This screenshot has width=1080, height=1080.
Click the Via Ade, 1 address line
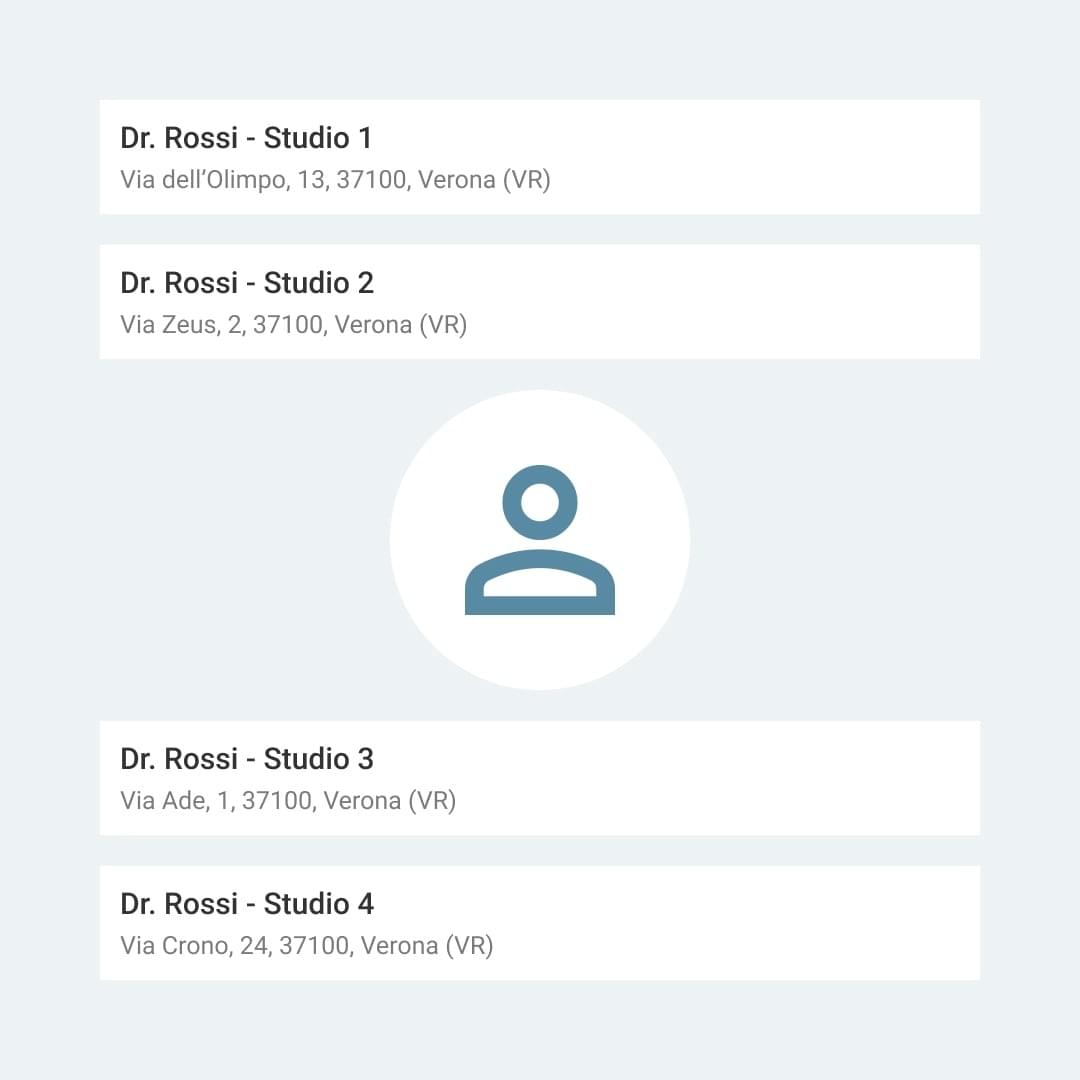click(x=288, y=801)
